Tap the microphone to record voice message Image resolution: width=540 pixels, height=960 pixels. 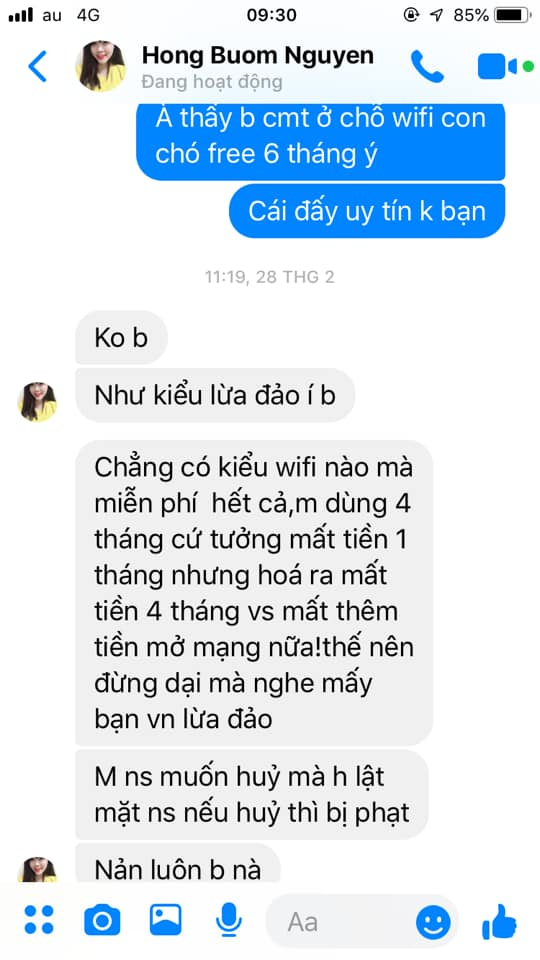[228, 919]
